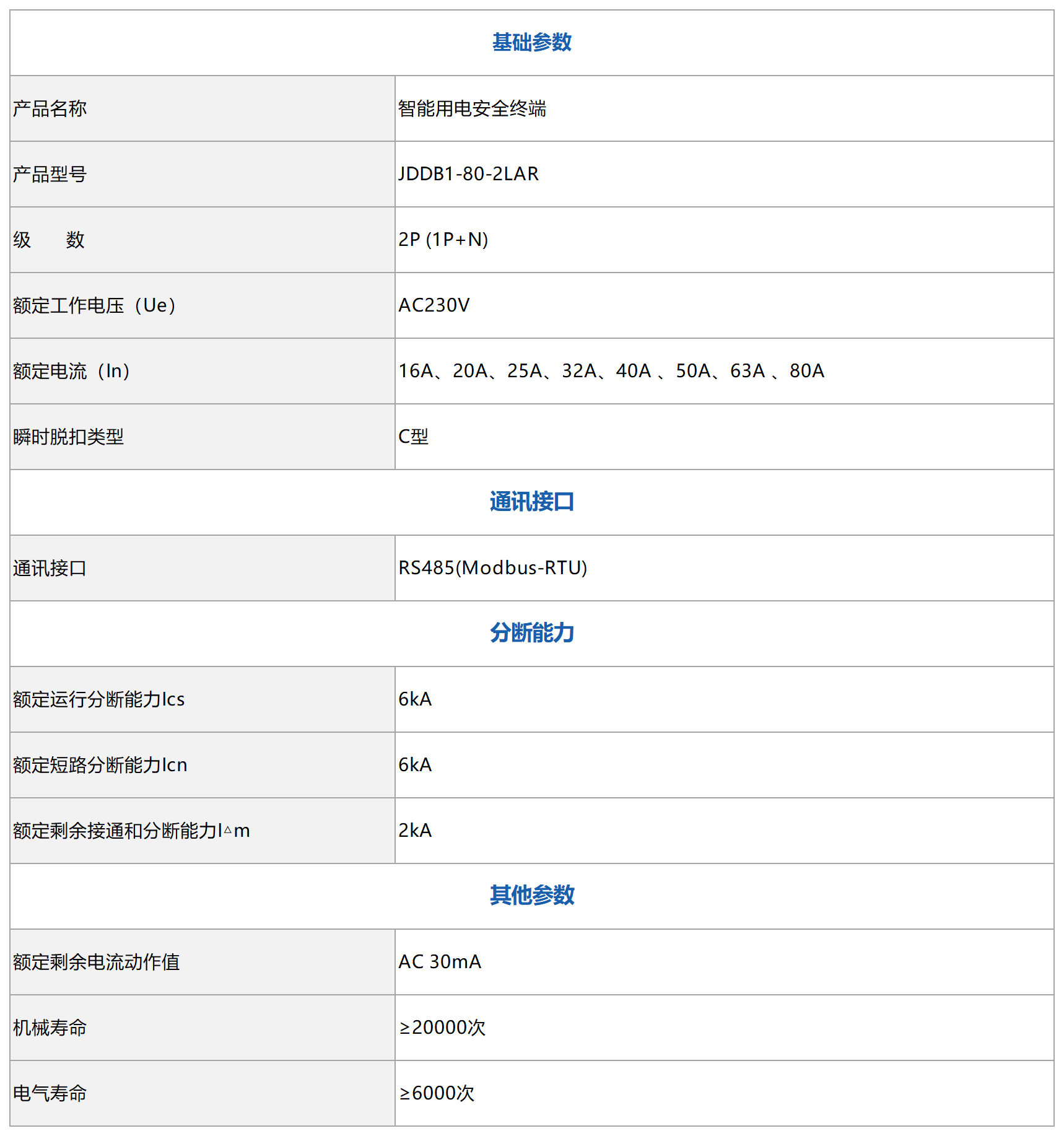1064x1136 pixels.
Task: Click the 分断能力 section heading
Action: point(531,633)
